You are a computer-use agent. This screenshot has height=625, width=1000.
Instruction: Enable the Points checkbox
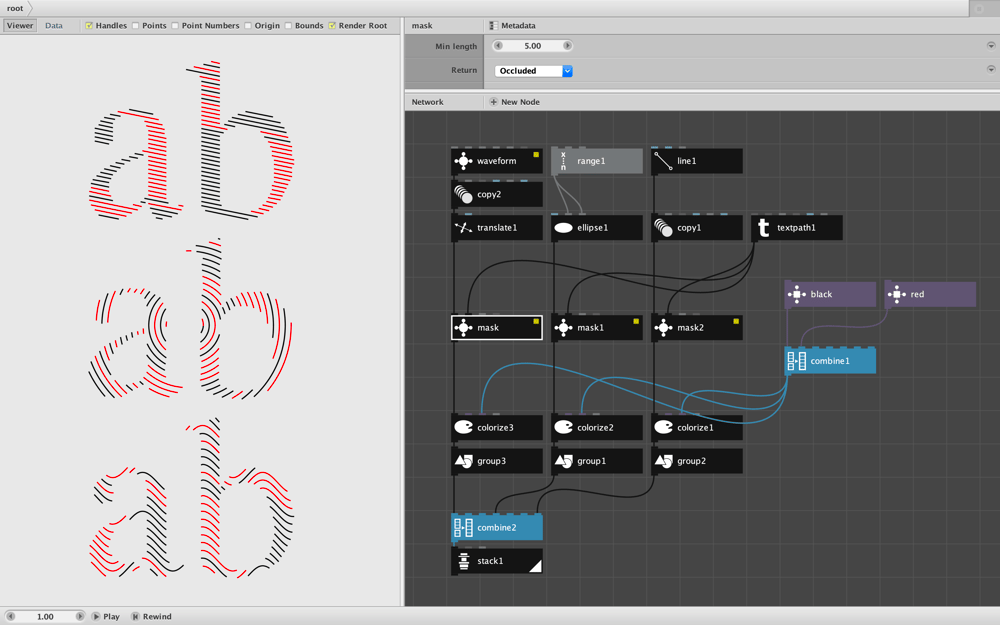tap(135, 26)
